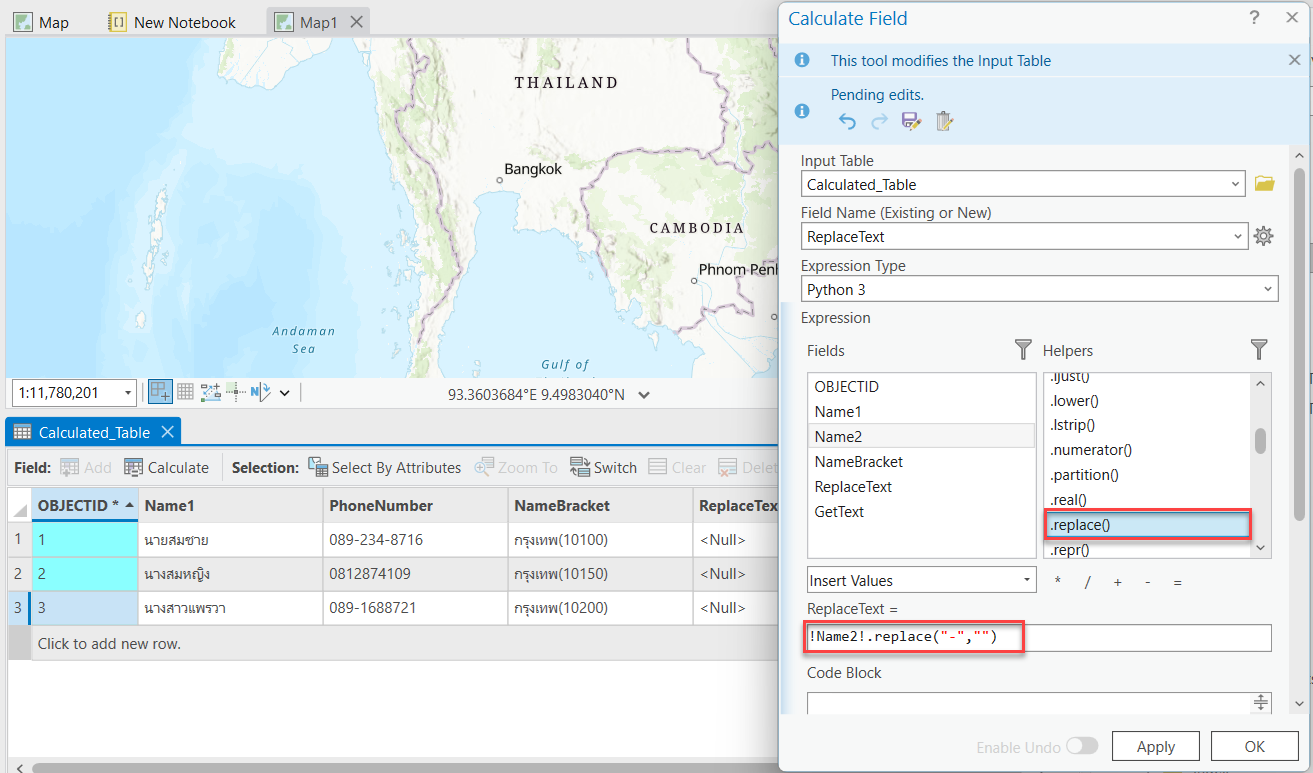This screenshot has height=773, width=1313.
Task: Save pending edits with the save icon
Action: [911, 120]
